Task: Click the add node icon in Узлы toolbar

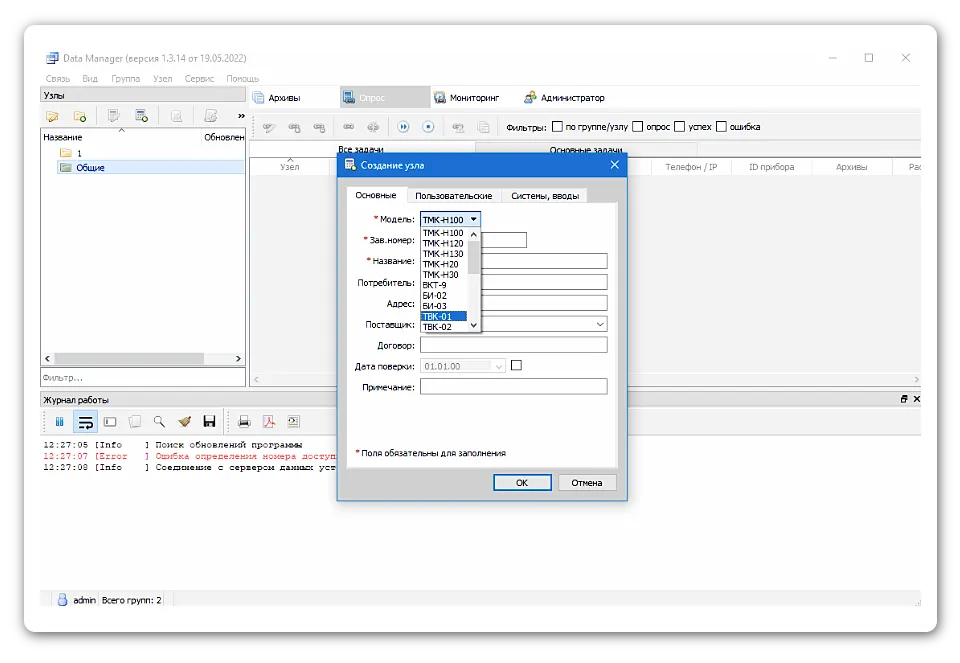Action: (x=141, y=116)
